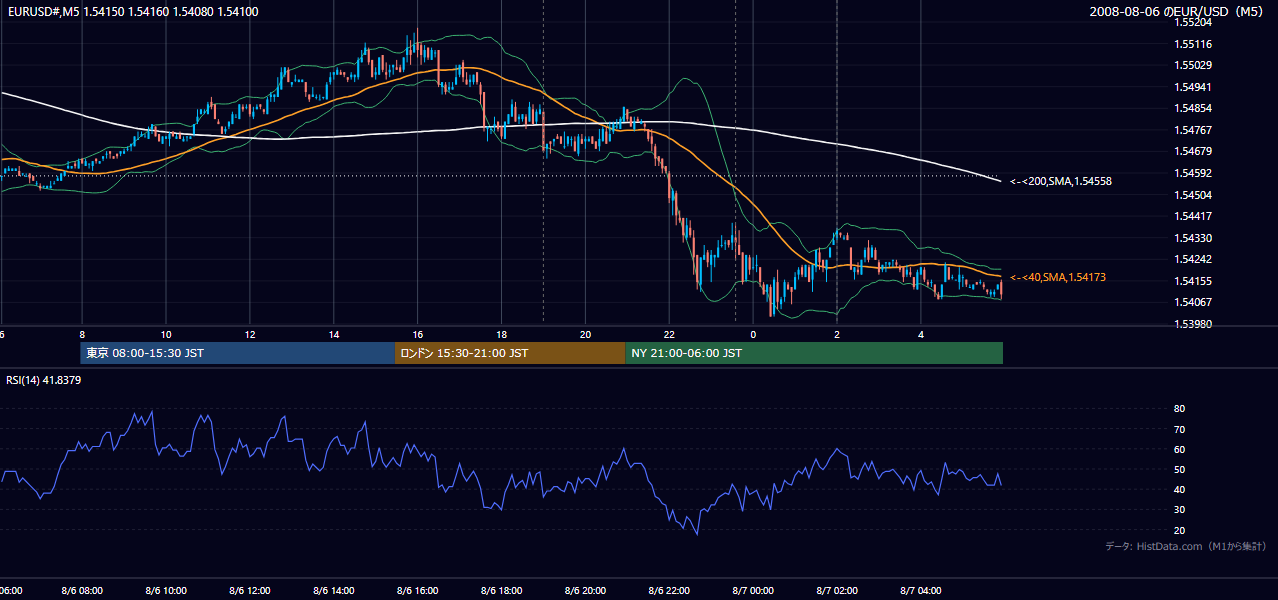Select the 東京 08:00-15:30 JST session bar
Image resolution: width=1278 pixels, height=600 pixels.
click(x=238, y=353)
